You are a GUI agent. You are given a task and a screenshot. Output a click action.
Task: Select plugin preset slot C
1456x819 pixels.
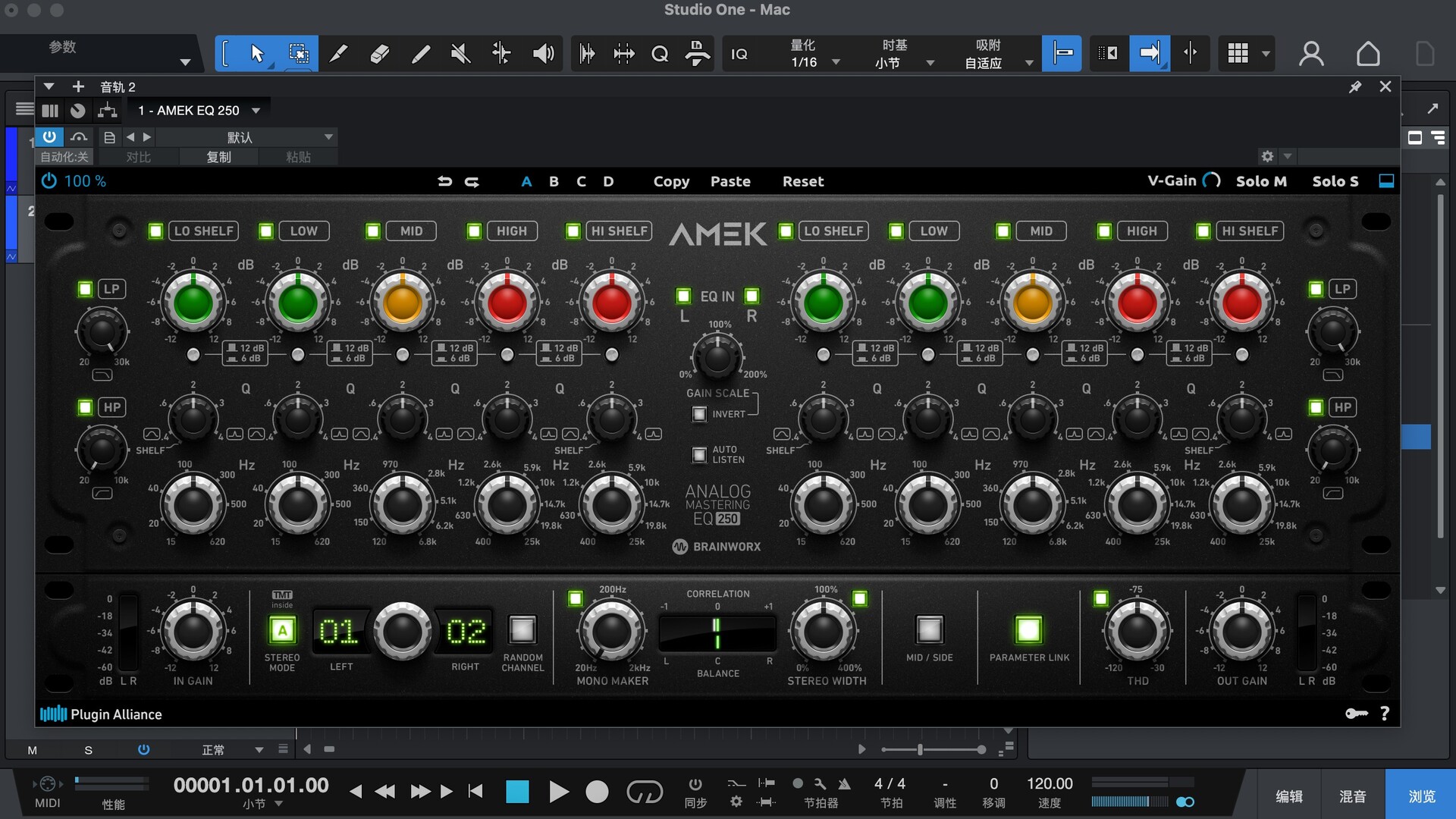click(581, 181)
